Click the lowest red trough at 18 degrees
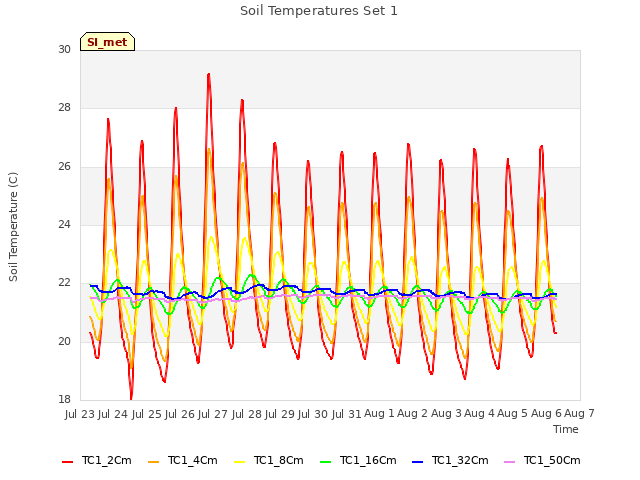 (x=131, y=398)
